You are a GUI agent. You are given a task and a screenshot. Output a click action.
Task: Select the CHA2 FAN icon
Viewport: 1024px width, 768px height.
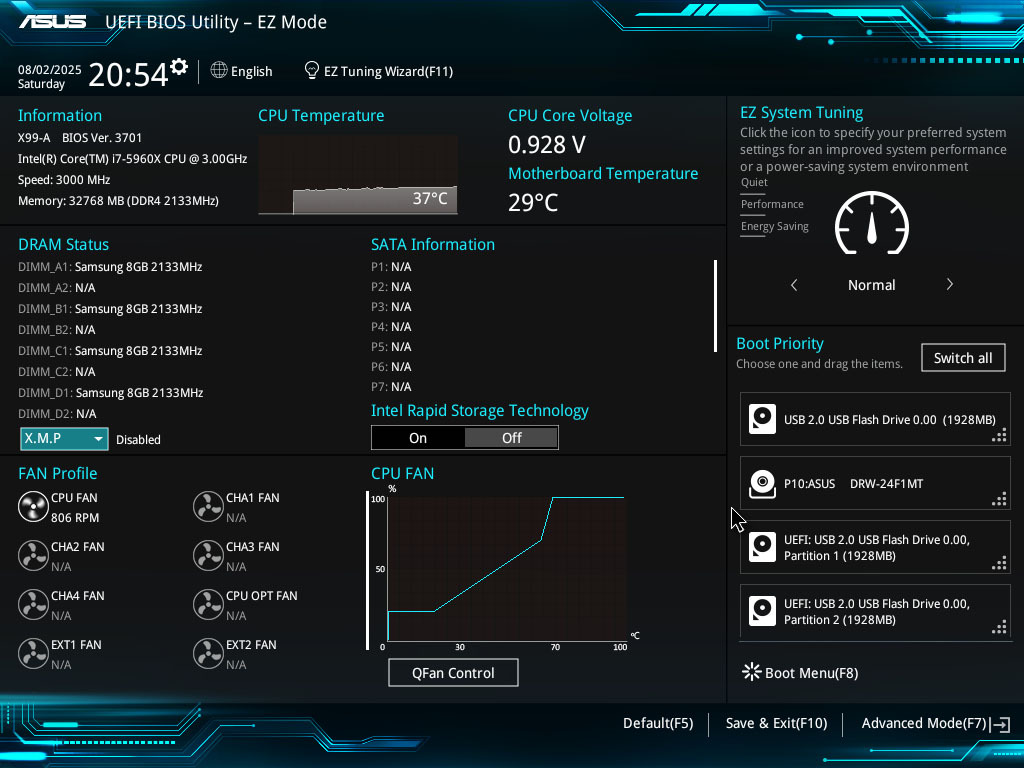click(x=33, y=556)
